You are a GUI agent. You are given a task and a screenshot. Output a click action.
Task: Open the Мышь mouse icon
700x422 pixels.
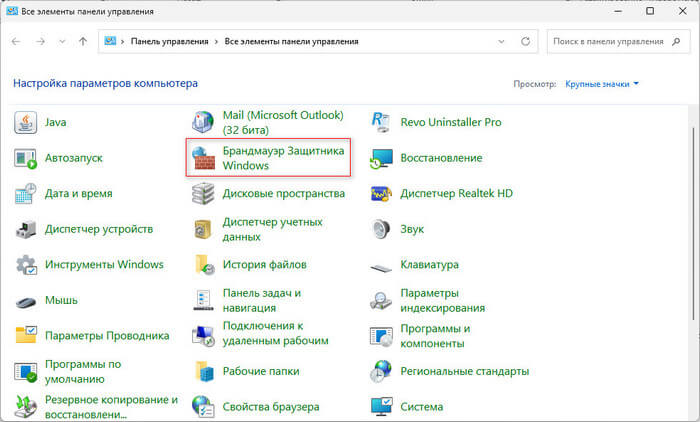tap(26, 300)
